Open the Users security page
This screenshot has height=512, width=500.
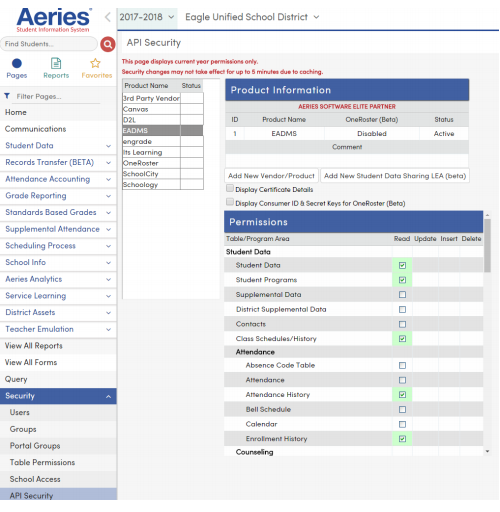click(x=58, y=413)
